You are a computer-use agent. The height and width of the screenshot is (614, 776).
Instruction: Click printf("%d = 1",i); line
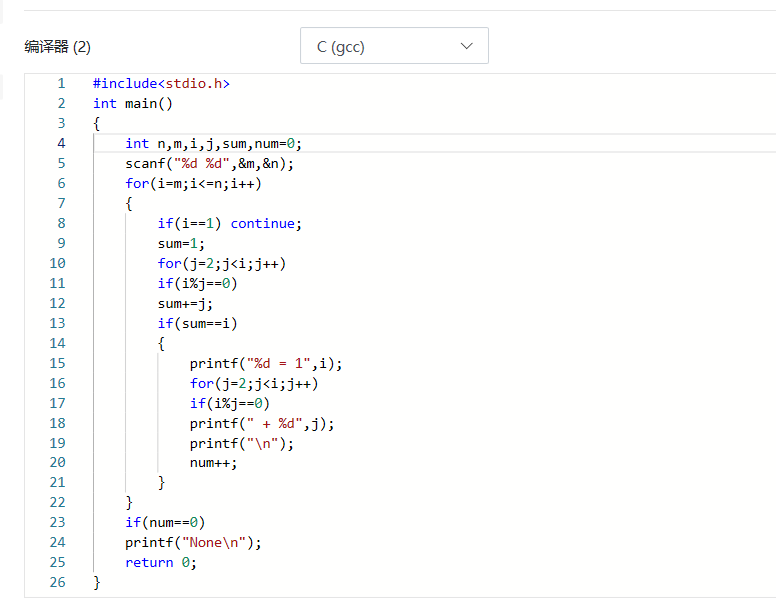266,364
